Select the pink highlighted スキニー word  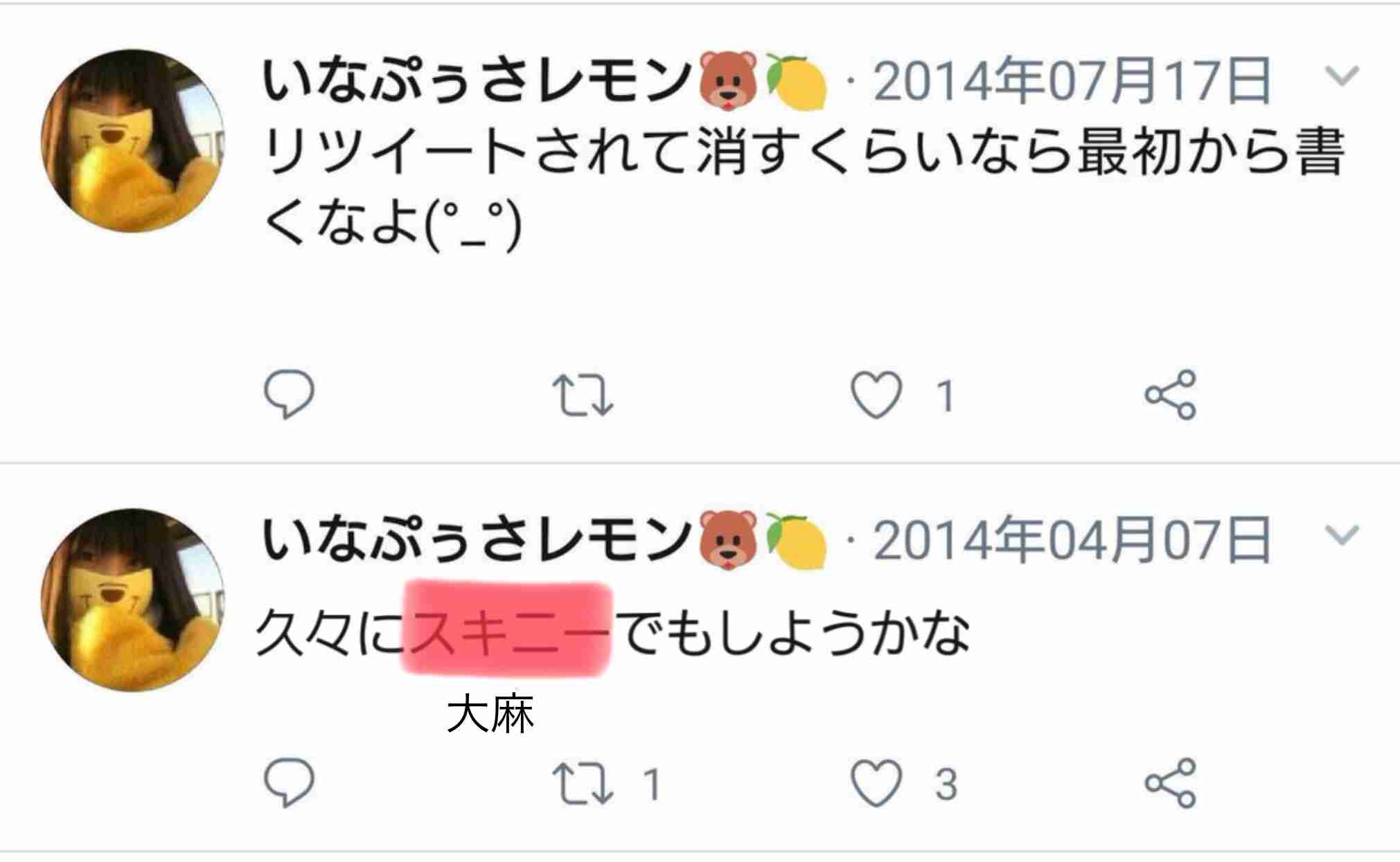point(507,629)
